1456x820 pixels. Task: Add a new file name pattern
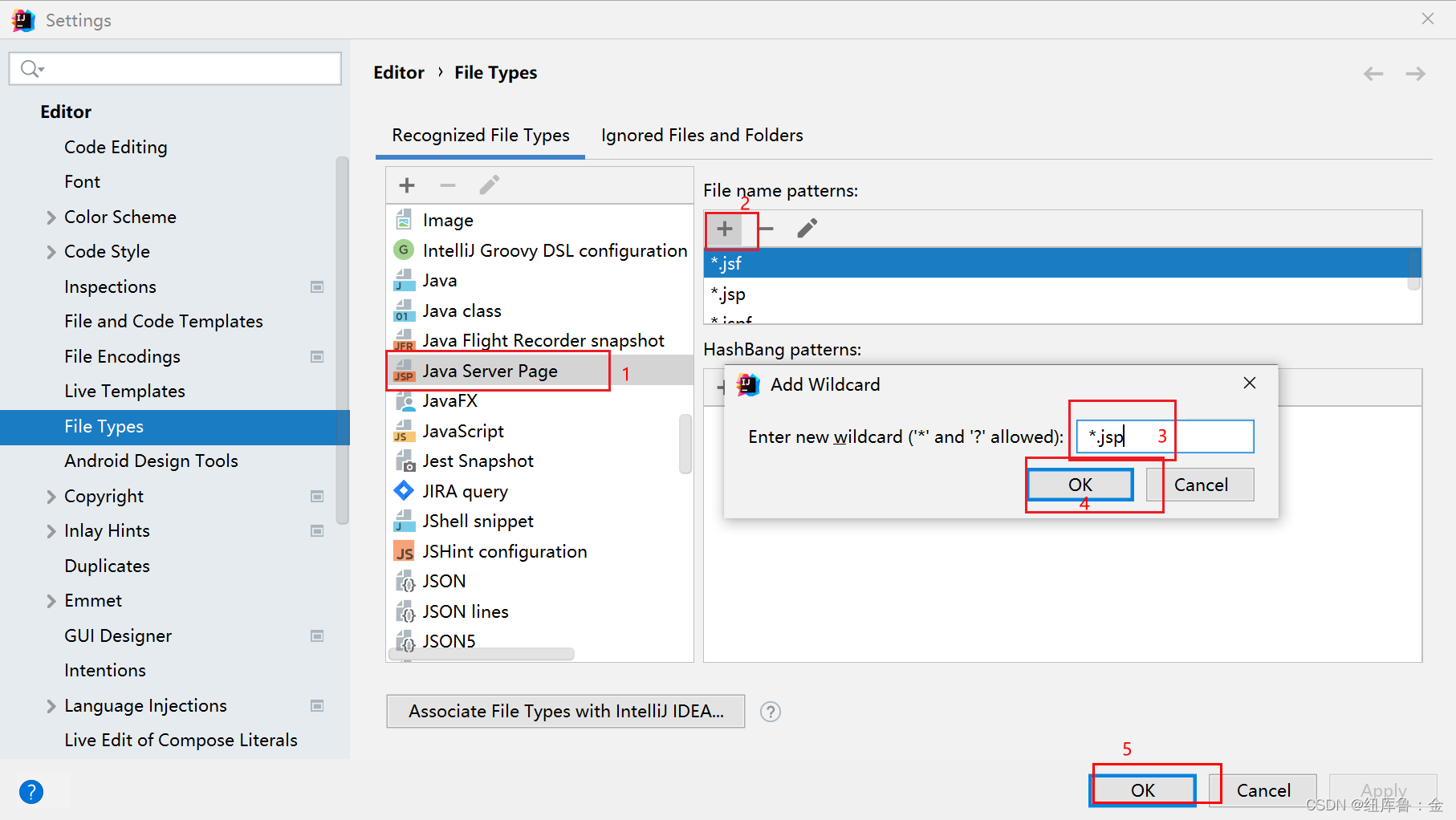[x=725, y=229]
